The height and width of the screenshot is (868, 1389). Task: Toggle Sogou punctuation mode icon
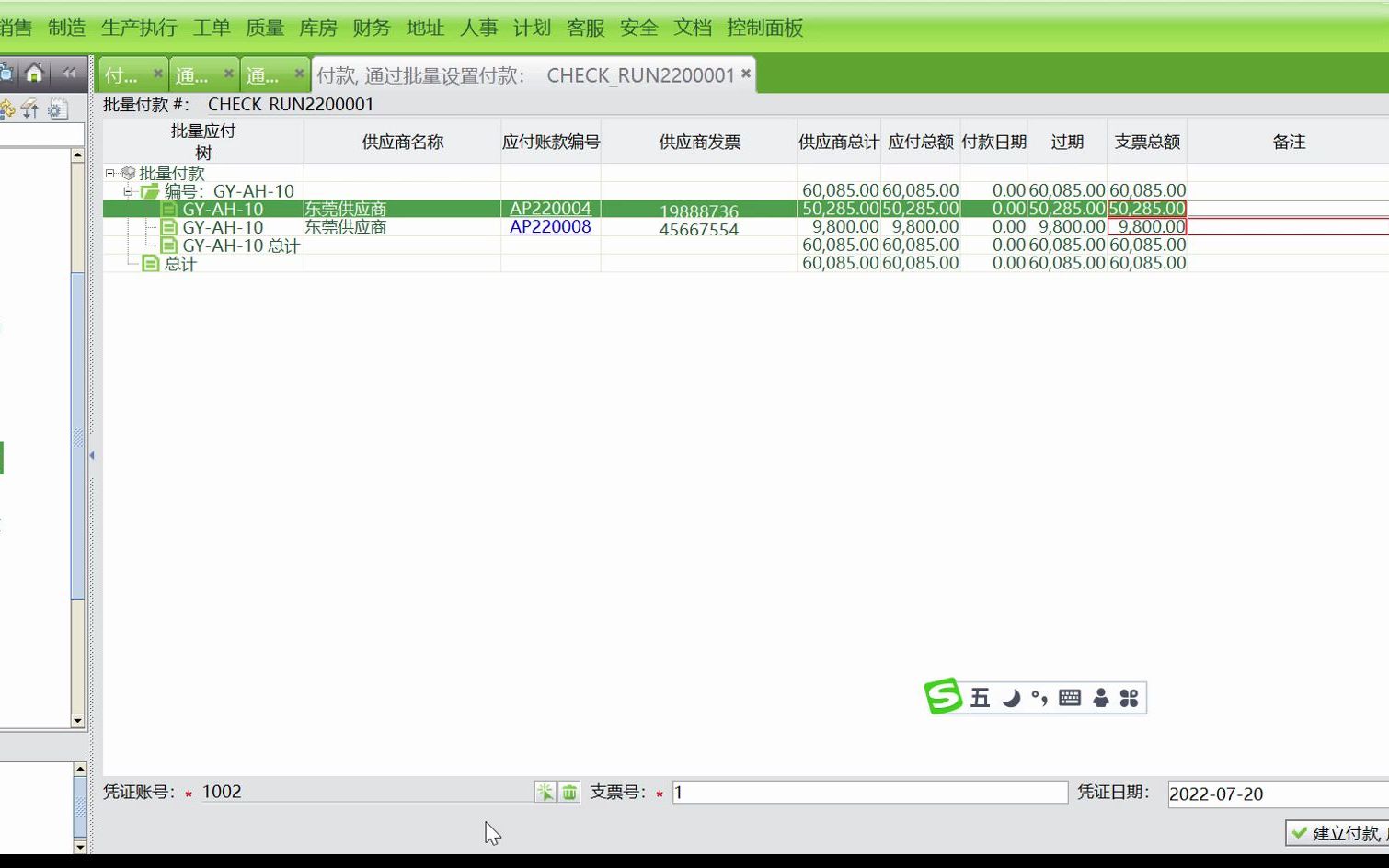point(1039,698)
